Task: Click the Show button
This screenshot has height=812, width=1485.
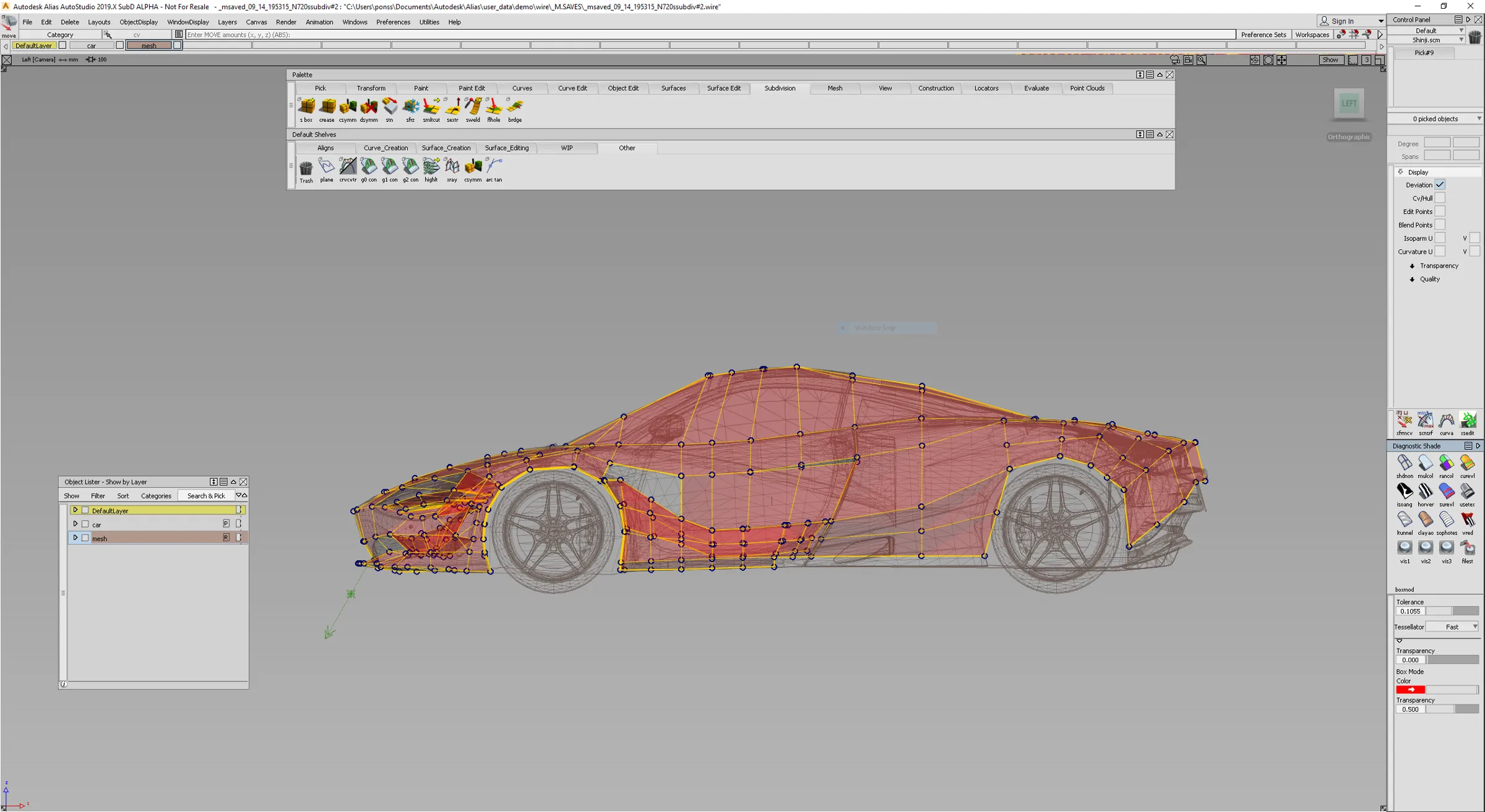Action: pyautogui.click(x=1330, y=60)
